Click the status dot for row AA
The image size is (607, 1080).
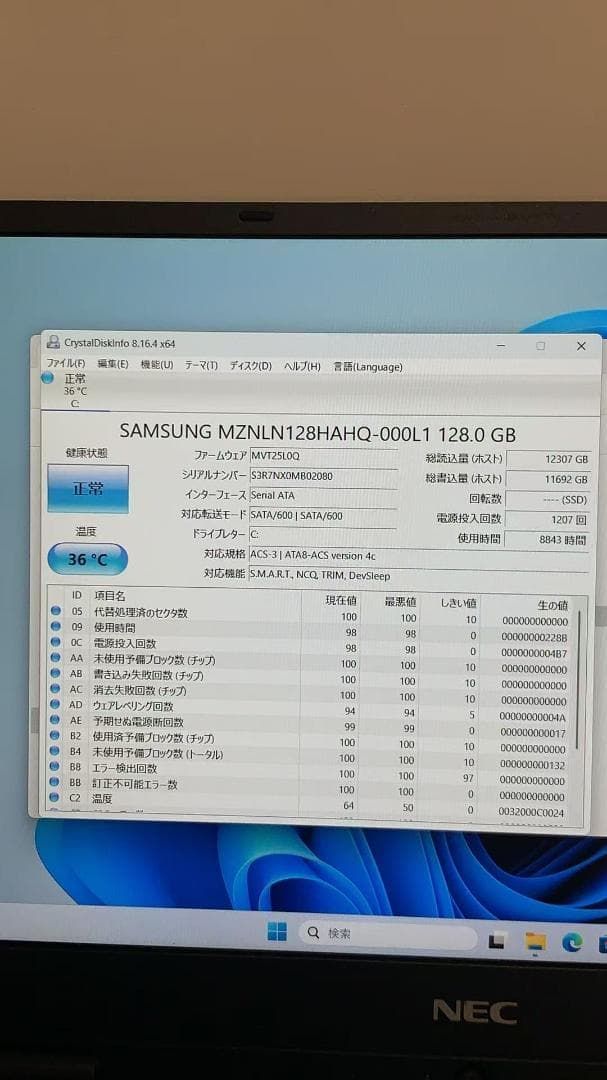click(56, 657)
